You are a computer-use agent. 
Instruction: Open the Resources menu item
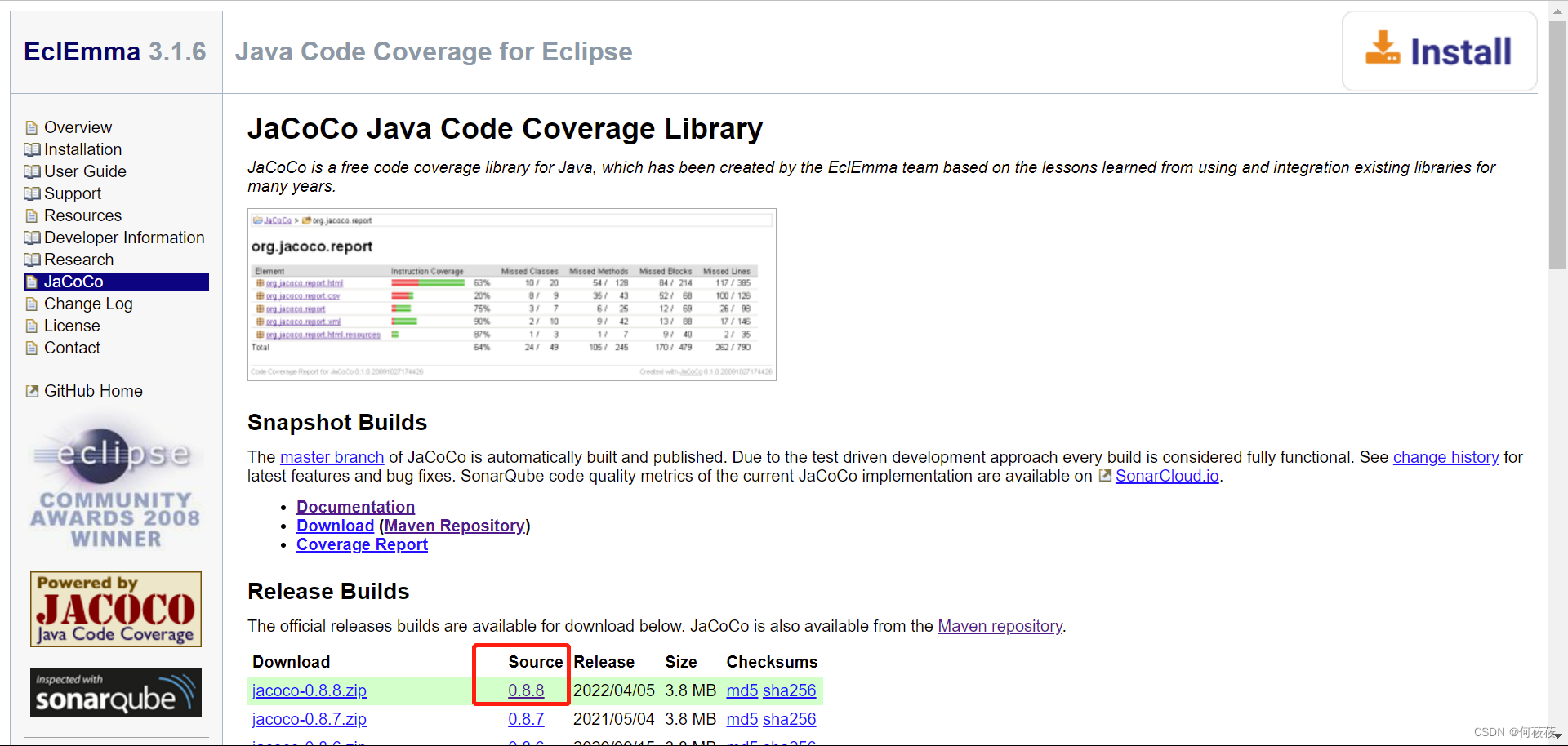(x=82, y=215)
